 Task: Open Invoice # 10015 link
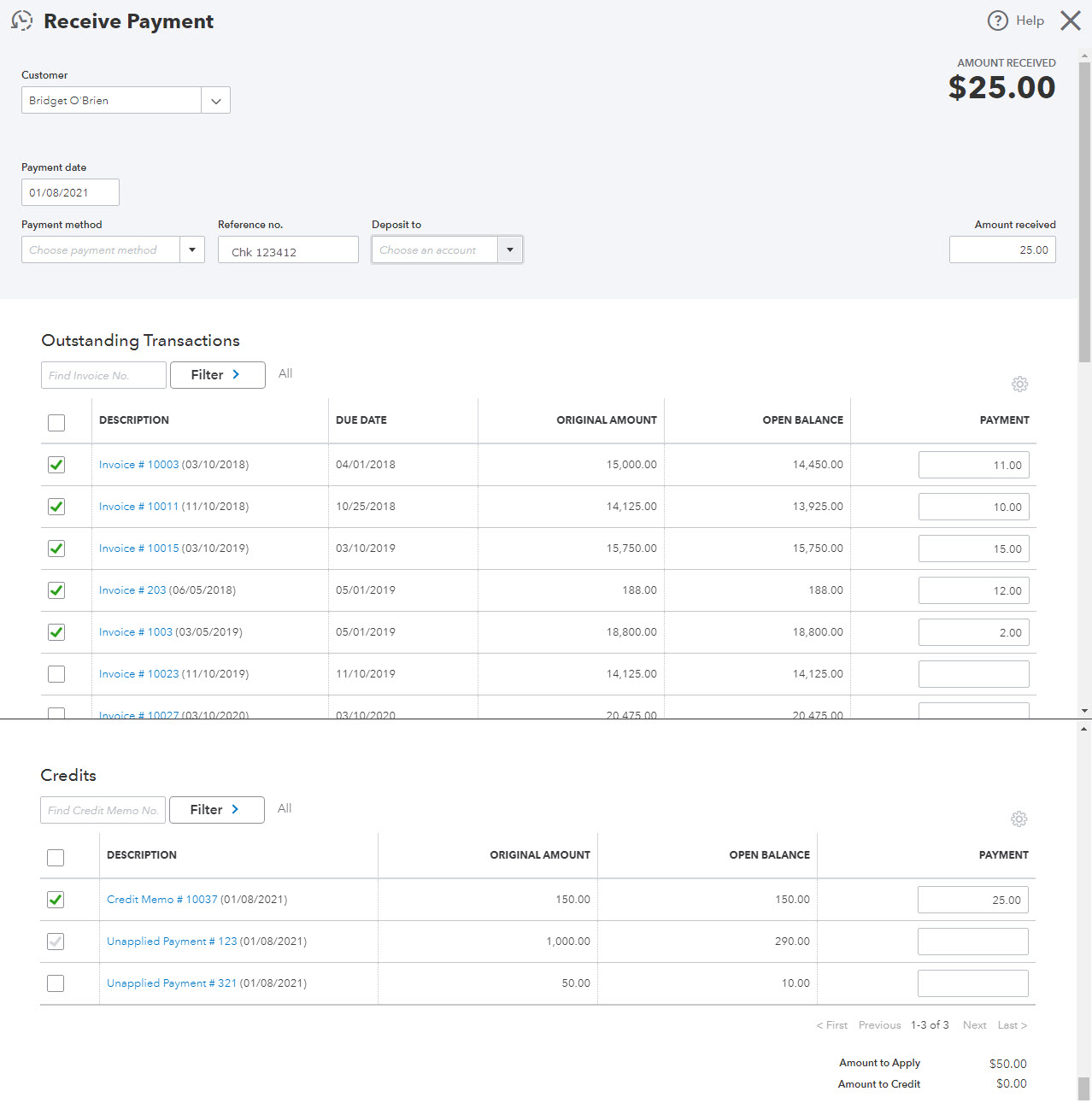tap(138, 549)
